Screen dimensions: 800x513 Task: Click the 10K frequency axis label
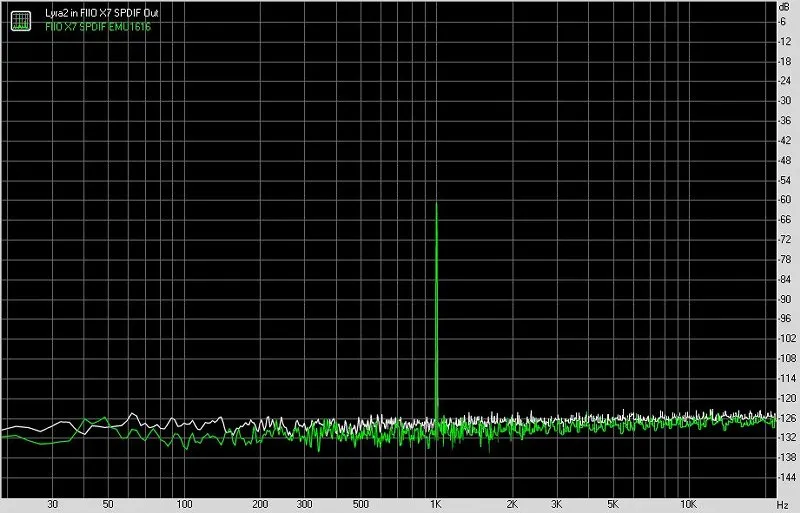coord(688,504)
